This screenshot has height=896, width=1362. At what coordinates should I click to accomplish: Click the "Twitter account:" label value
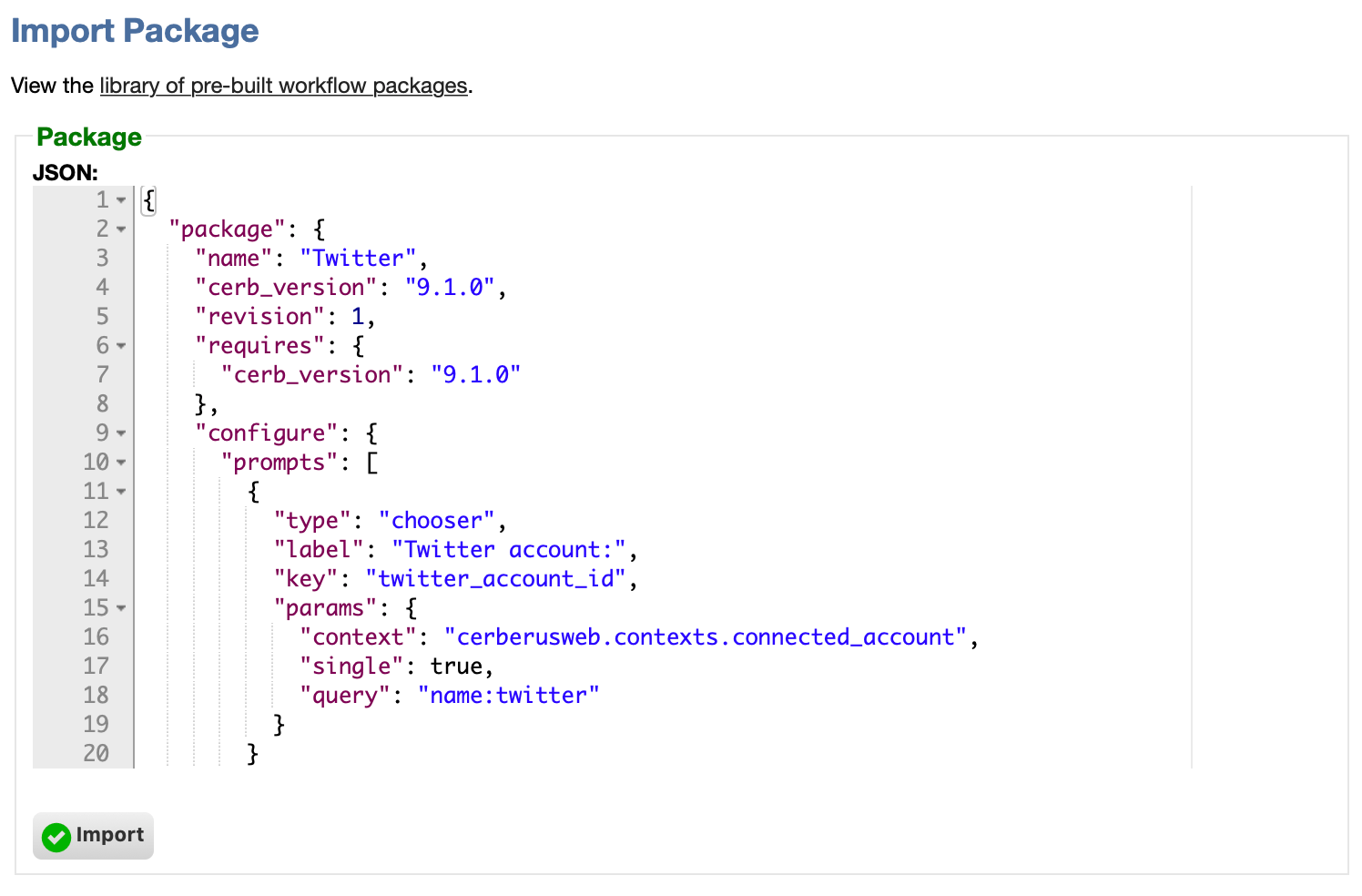tap(509, 550)
